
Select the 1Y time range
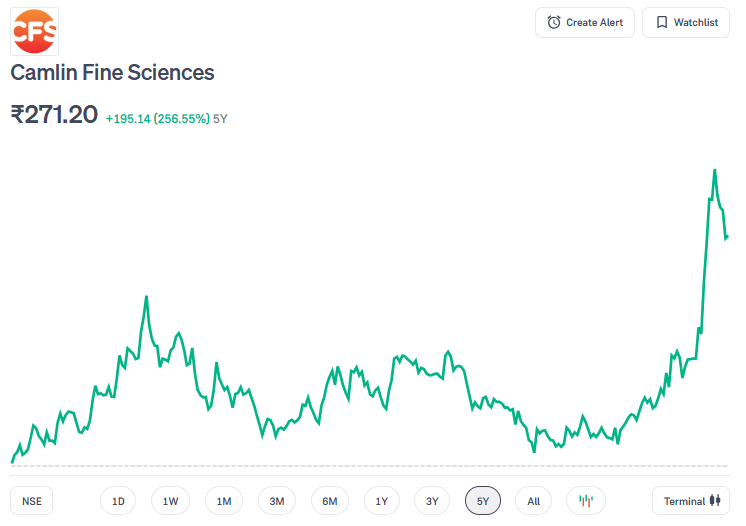coord(382,501)
